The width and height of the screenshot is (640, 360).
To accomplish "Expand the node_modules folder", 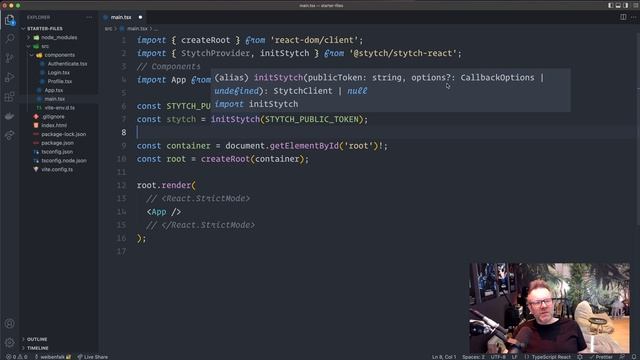I will click(x=59, y=38).
